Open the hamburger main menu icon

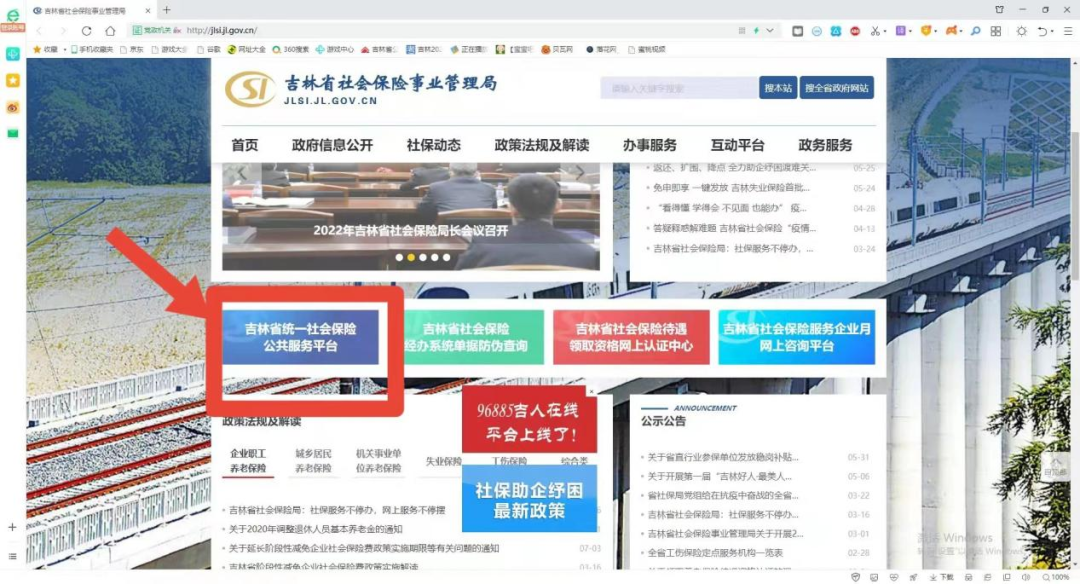pyautogui.click(x=1068, y=31)
